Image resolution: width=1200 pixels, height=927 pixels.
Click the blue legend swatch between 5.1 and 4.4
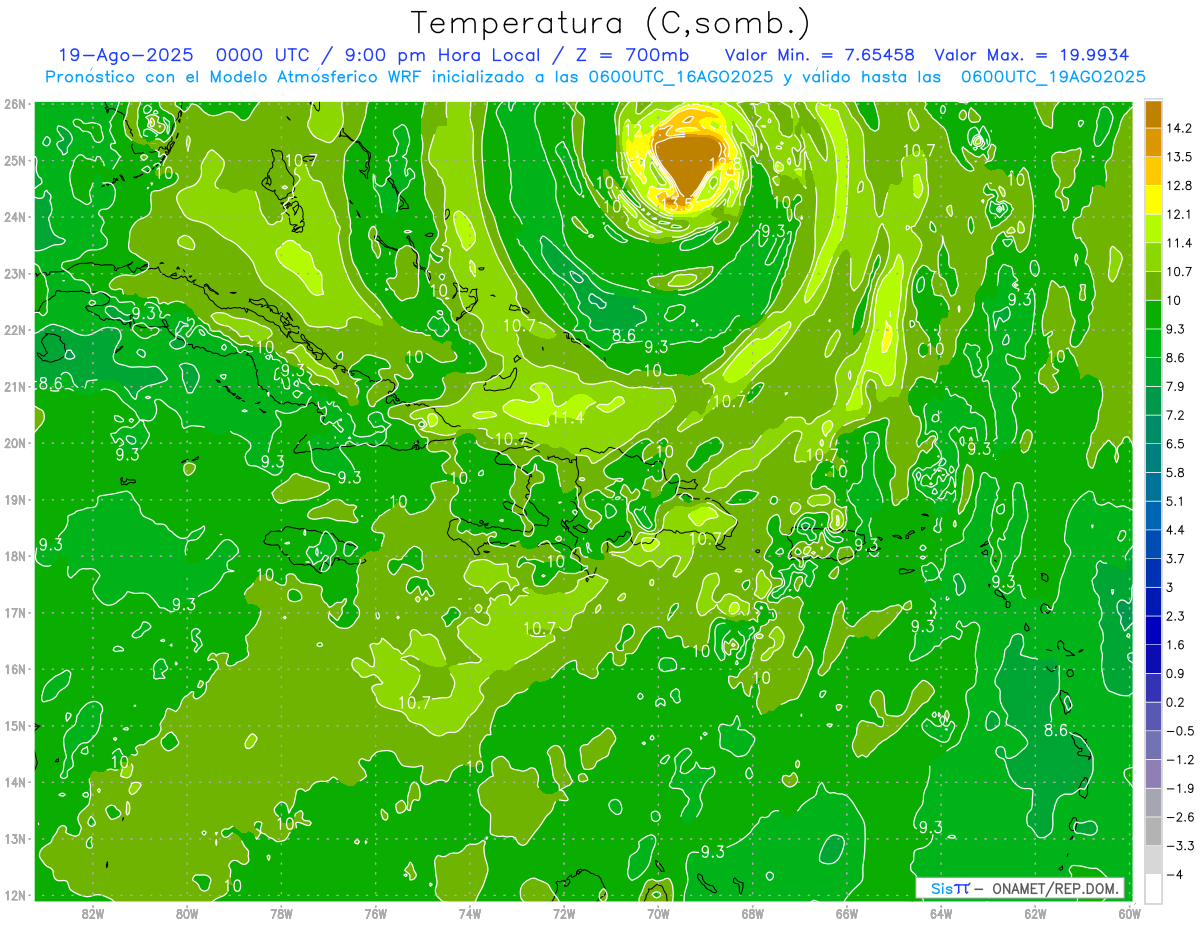(1153, 515)
